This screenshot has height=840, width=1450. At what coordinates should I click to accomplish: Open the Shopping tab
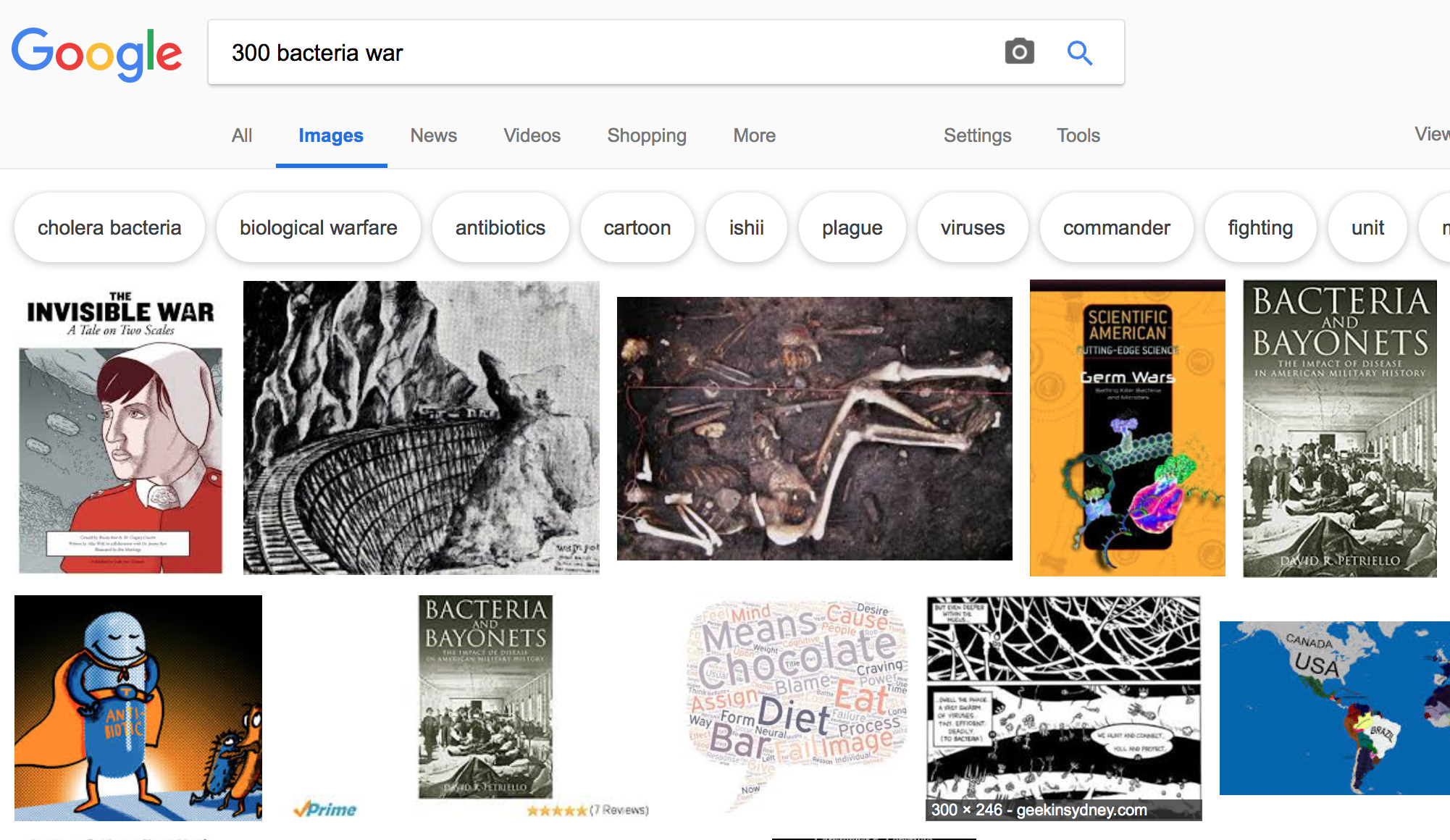point(646,135)
